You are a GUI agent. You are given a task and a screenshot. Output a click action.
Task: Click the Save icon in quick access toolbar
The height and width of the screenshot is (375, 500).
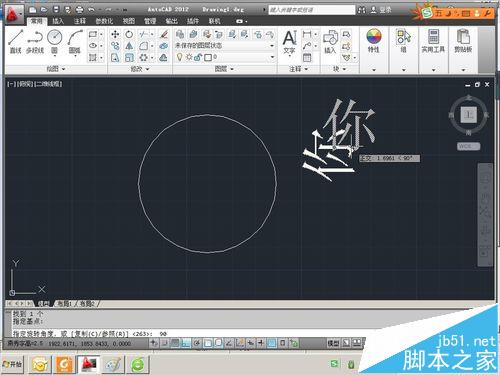click(x=56, y=10)
